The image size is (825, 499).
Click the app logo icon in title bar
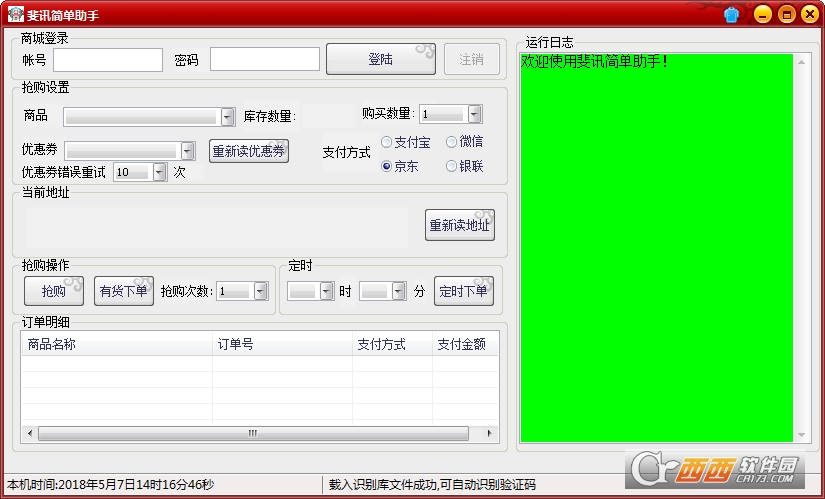pos(15,15)
